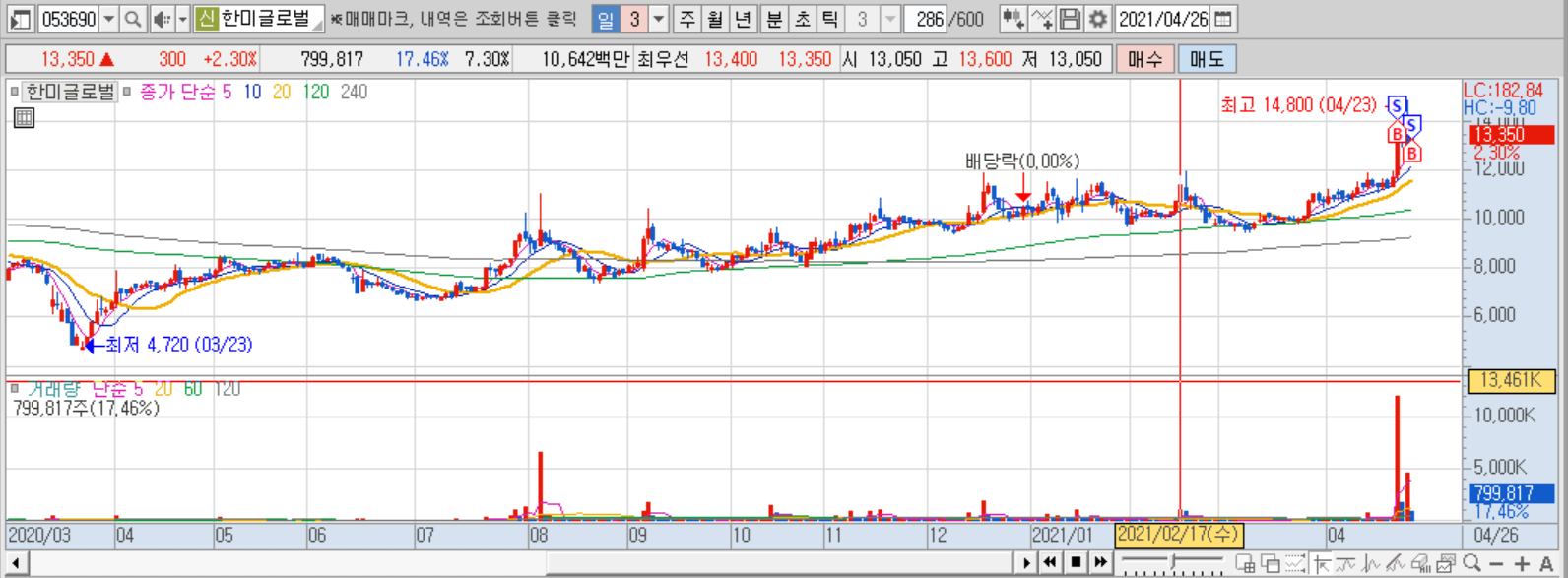Click the floppy disk save chart icon
The height and width of the screenshot is (578, 1568).
[1071, 19]
